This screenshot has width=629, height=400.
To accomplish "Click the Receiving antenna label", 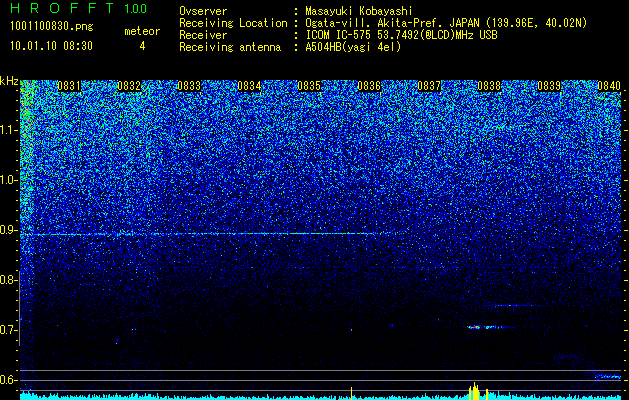I will pos(230,47).
